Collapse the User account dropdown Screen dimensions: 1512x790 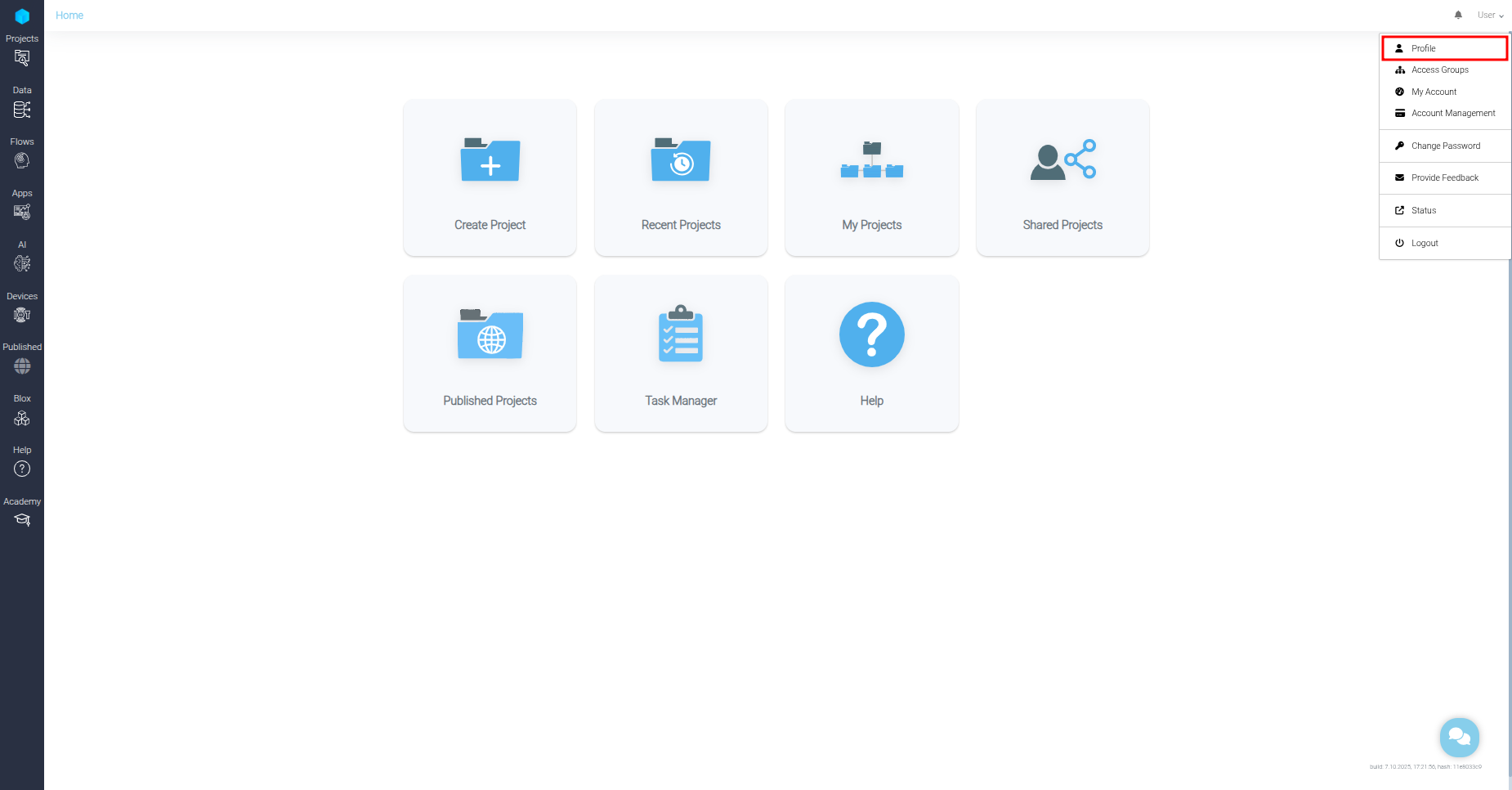pyautogui.click(x=1489, y=15)
